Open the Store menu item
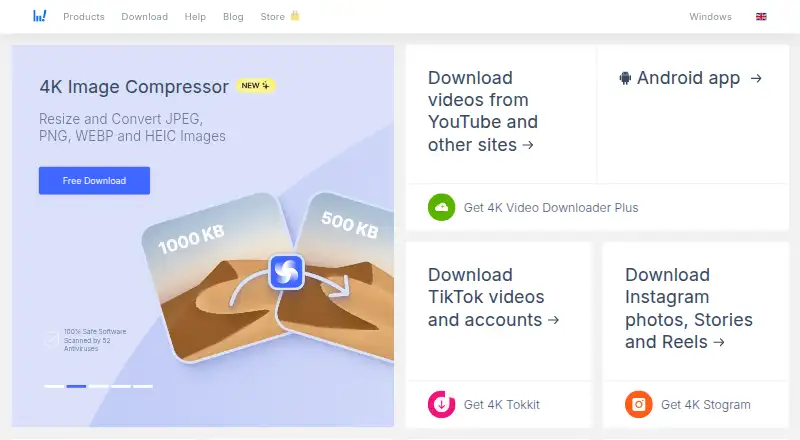The width and height of the screenshot is (800, 440). point(272,17)
